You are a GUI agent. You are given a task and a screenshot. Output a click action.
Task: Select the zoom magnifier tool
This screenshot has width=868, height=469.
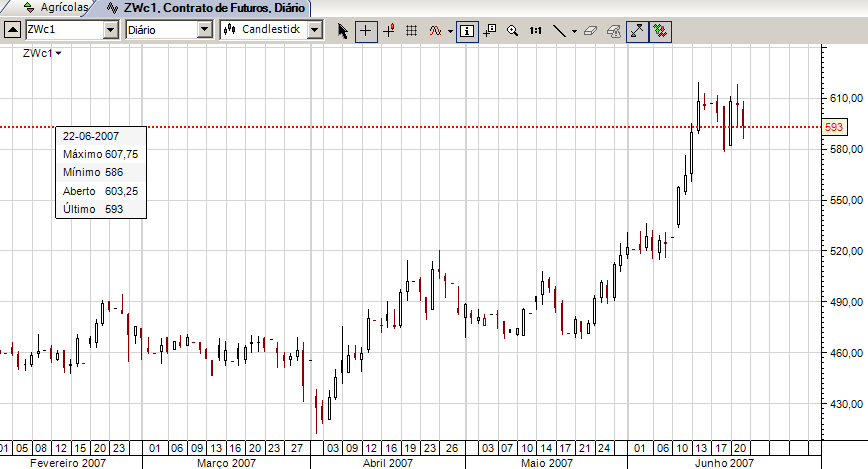tap(513, 30)
